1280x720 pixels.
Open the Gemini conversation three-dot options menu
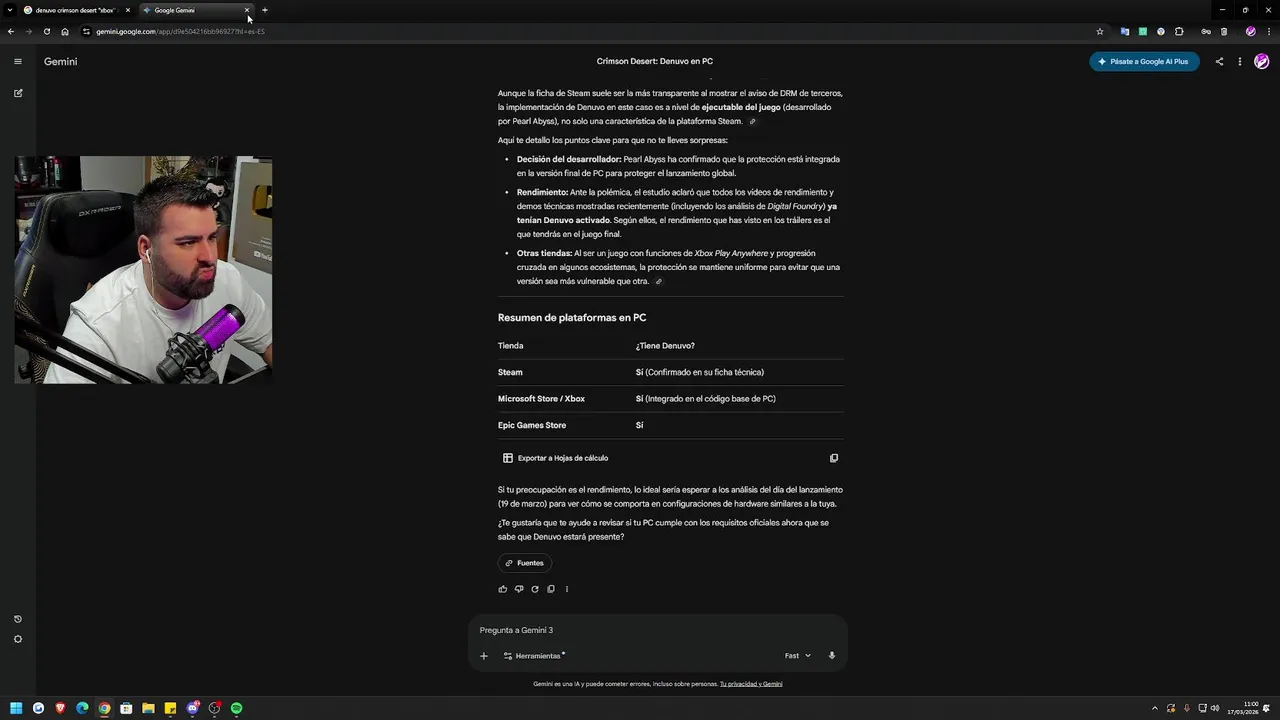point(1240,61)
